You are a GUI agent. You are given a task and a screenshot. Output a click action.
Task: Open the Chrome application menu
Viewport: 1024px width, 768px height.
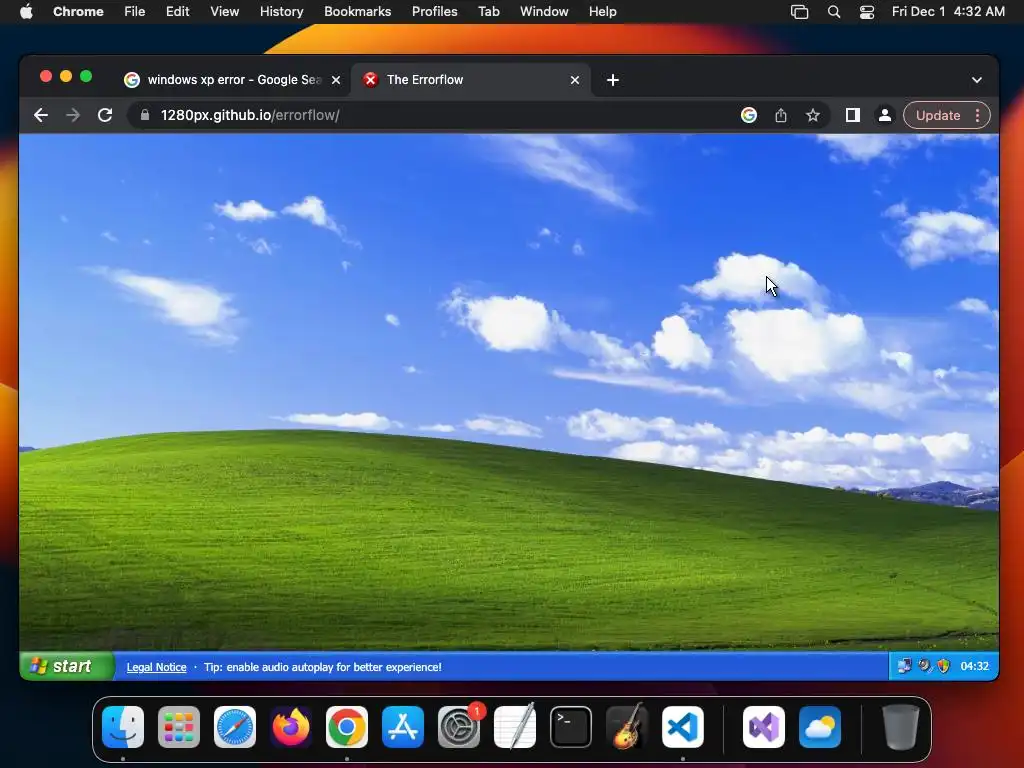point(78,11)
